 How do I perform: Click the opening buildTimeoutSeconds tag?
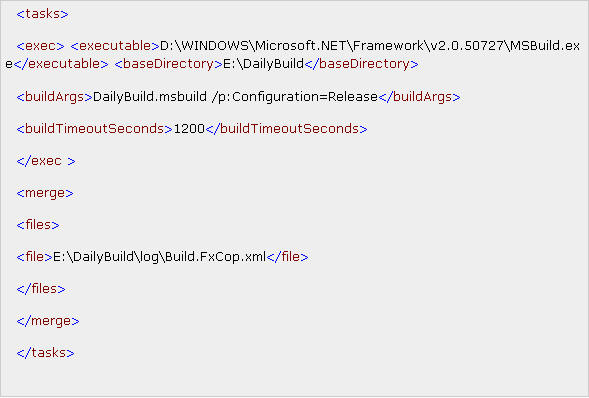pyautogui.click(x=95, y=129)
